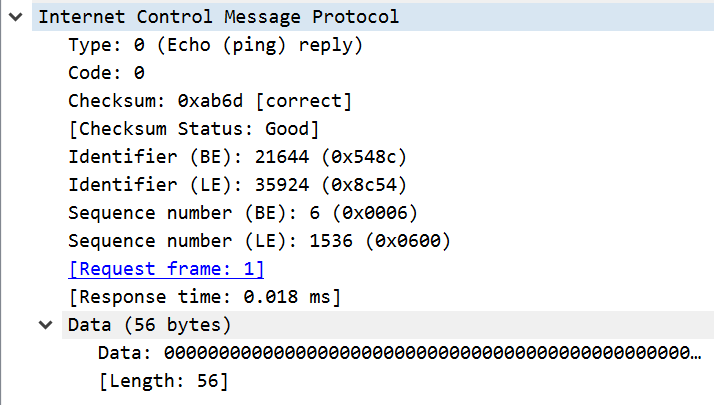Viewport: 714px width, 405px height.
Task: Click the truncation ellipsis after Data zeros
Action: (696, 353)
